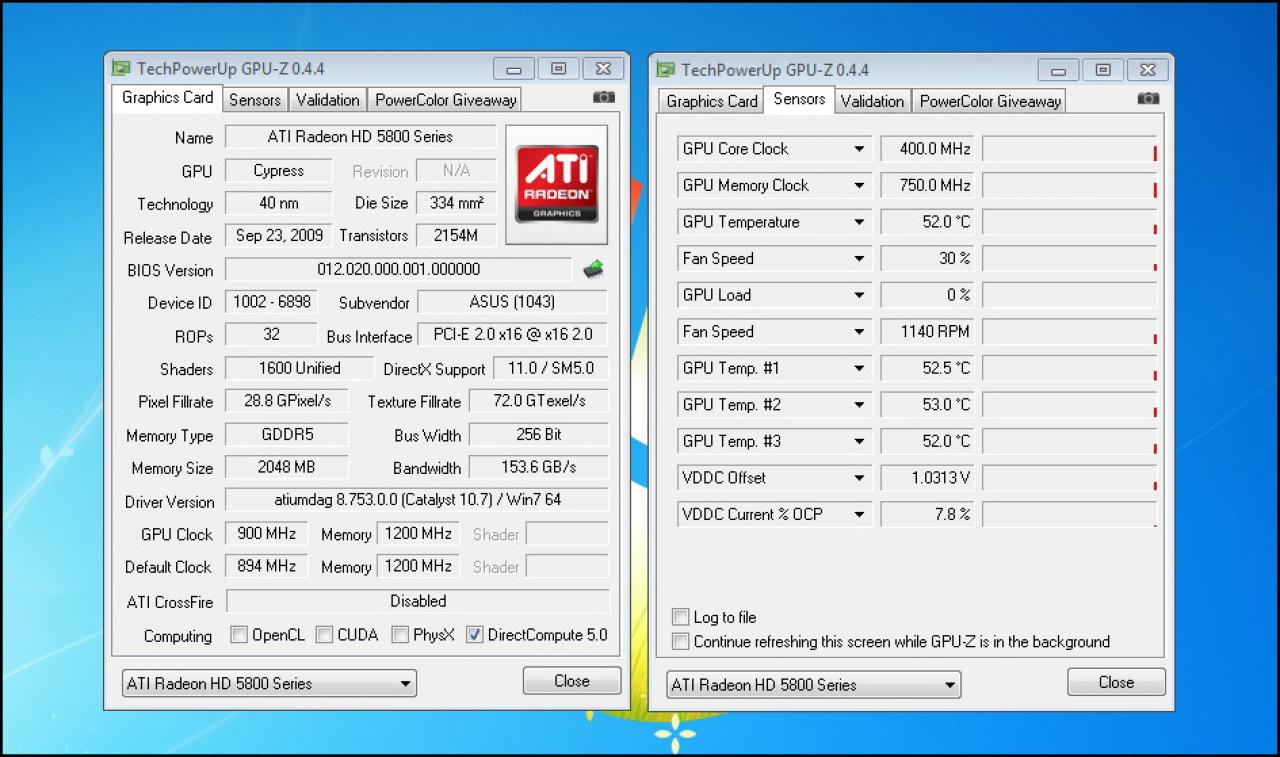
Task: Switch to Graphics Card tab in right window
Action: [712, 101]
